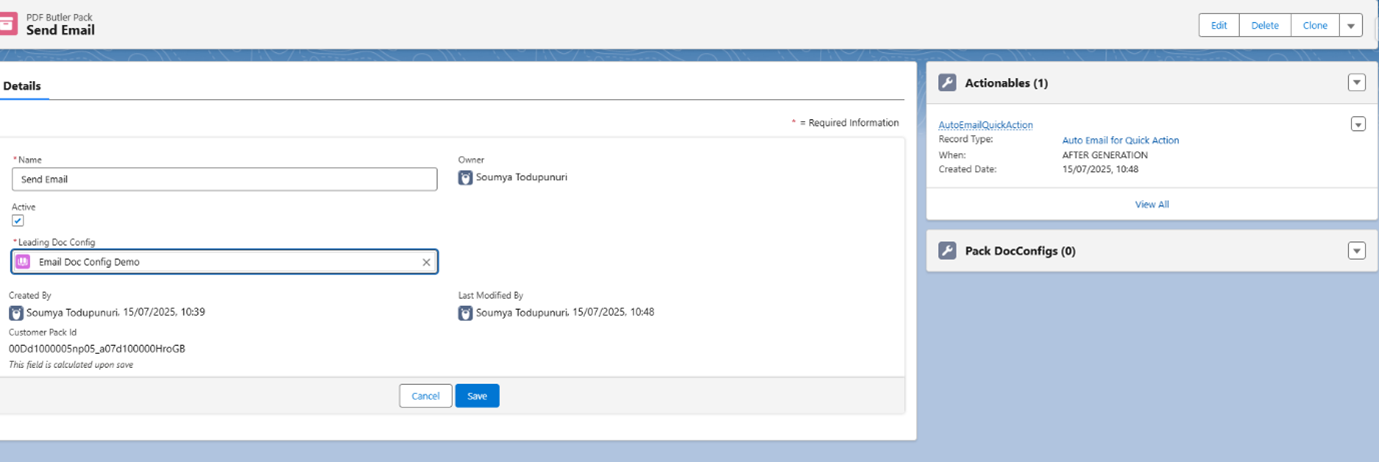Uncheck the Active checkbox

(18, 221)
